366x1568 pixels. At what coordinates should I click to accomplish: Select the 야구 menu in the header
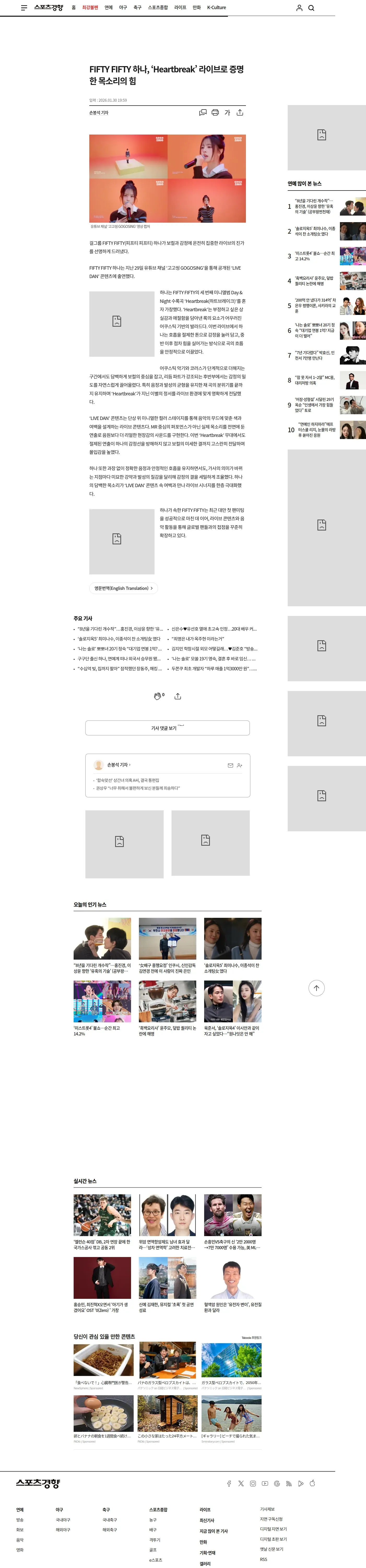[x=123, y=8]
